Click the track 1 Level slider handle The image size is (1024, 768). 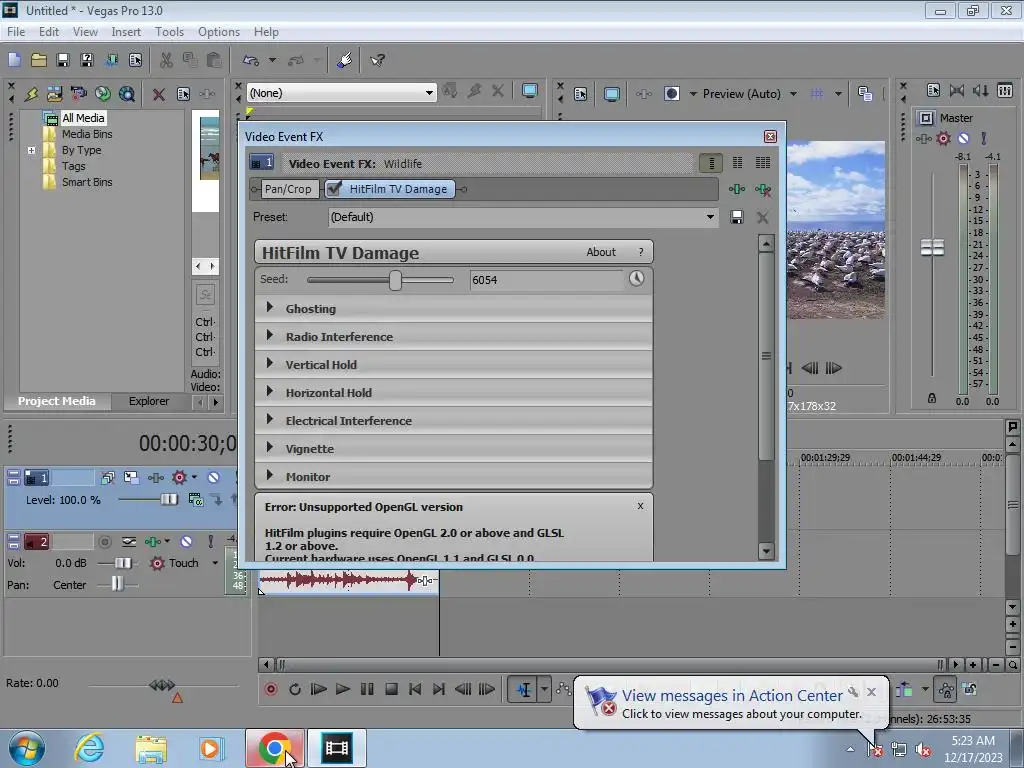[169, 500]
